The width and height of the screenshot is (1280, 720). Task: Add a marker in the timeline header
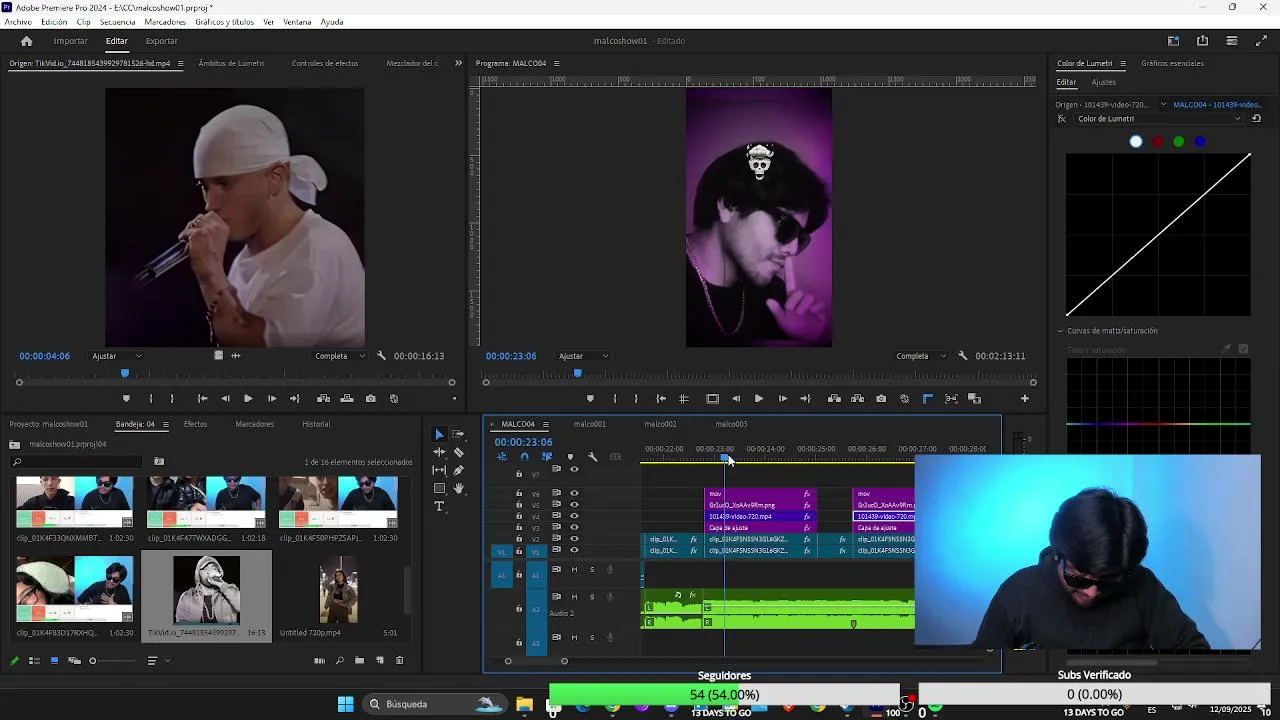[570, 457]
